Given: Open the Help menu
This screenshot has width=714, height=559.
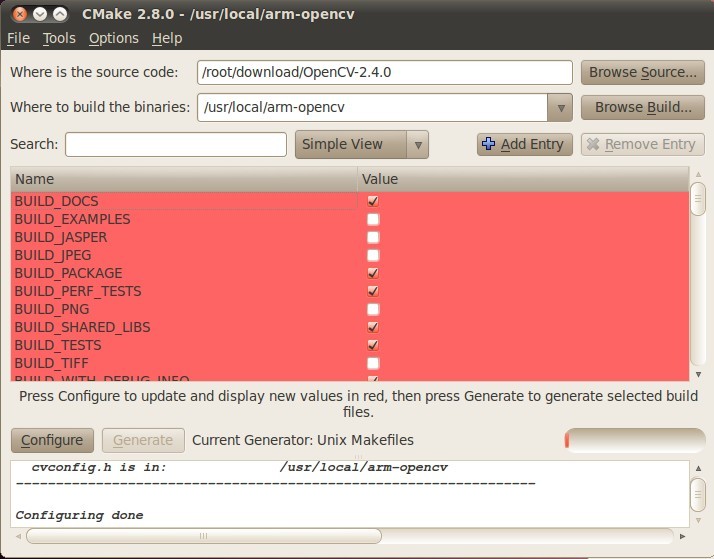Looking at the screenshot, I should tap(167, 38).
